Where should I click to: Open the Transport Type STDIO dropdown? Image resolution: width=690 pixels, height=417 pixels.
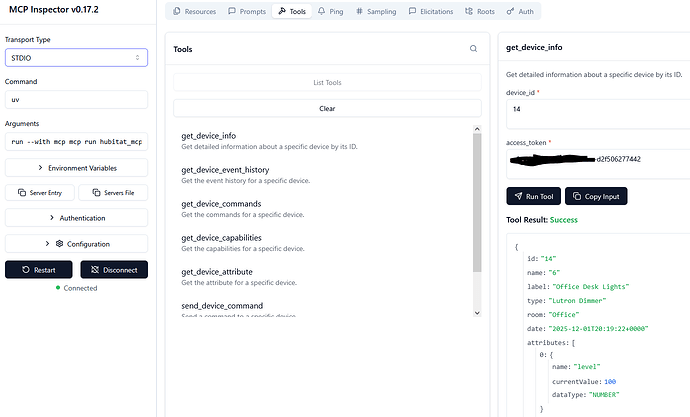point(76,58)
